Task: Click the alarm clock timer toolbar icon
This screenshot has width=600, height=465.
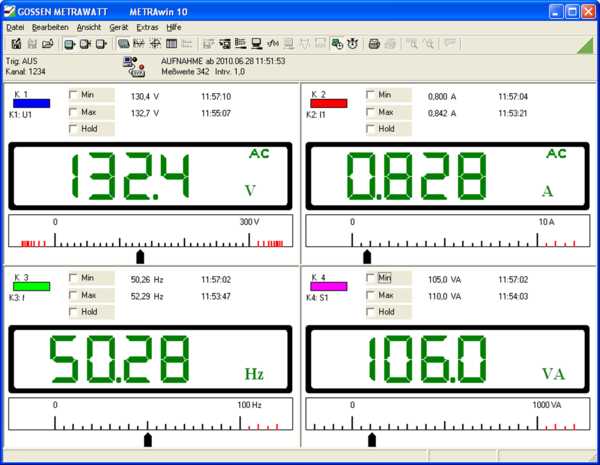Action: (353, 44)
